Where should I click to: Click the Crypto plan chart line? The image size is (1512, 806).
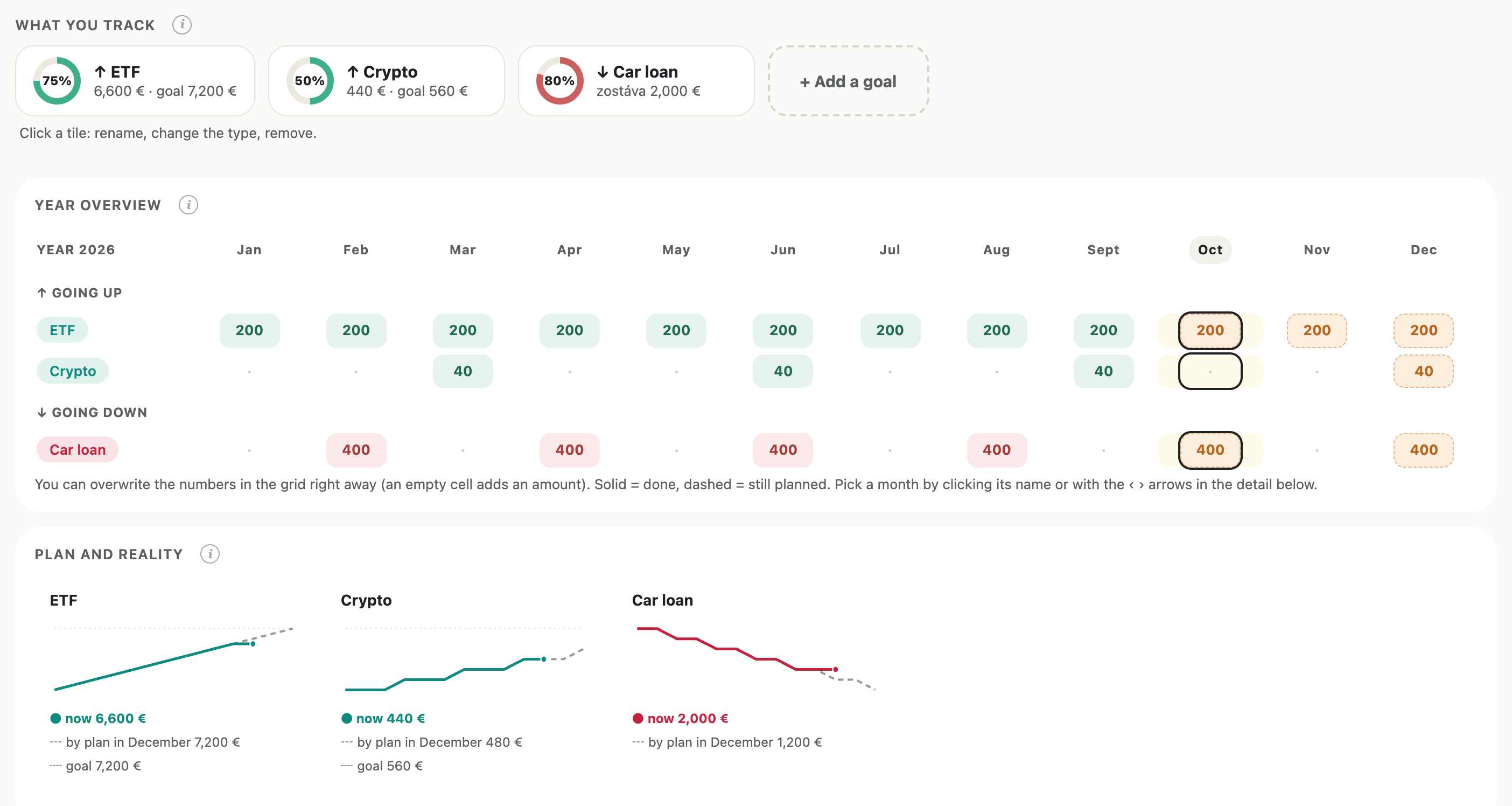(x=464, y=670)
